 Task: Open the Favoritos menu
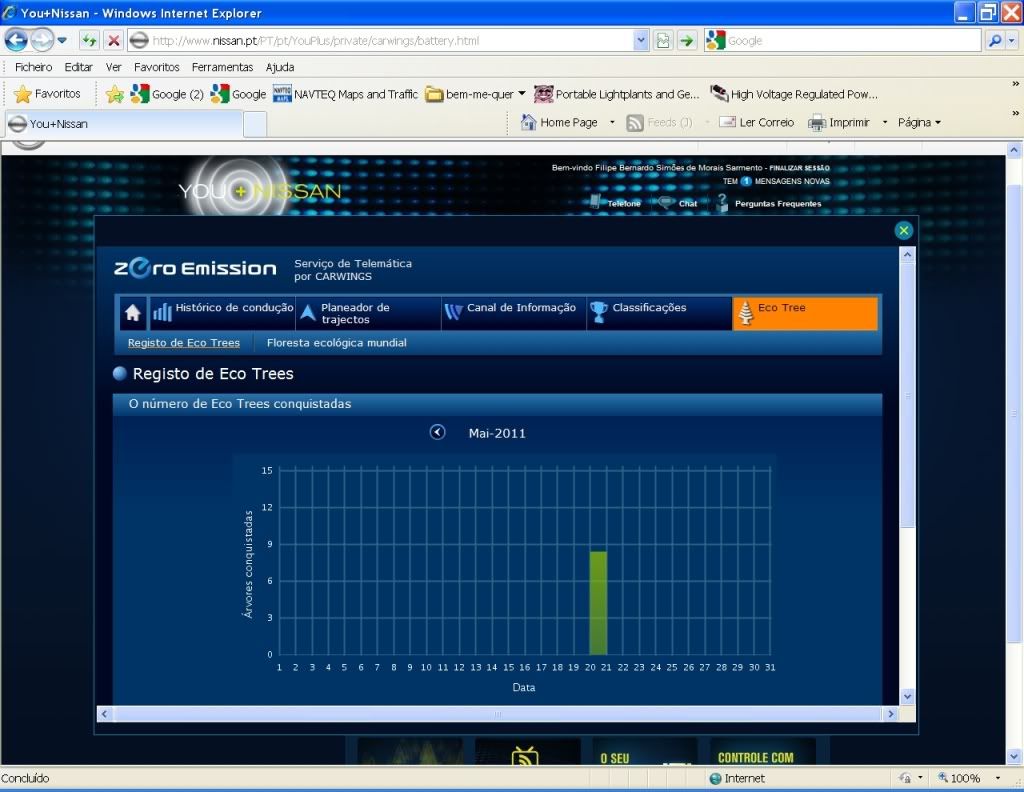[157, 67]
